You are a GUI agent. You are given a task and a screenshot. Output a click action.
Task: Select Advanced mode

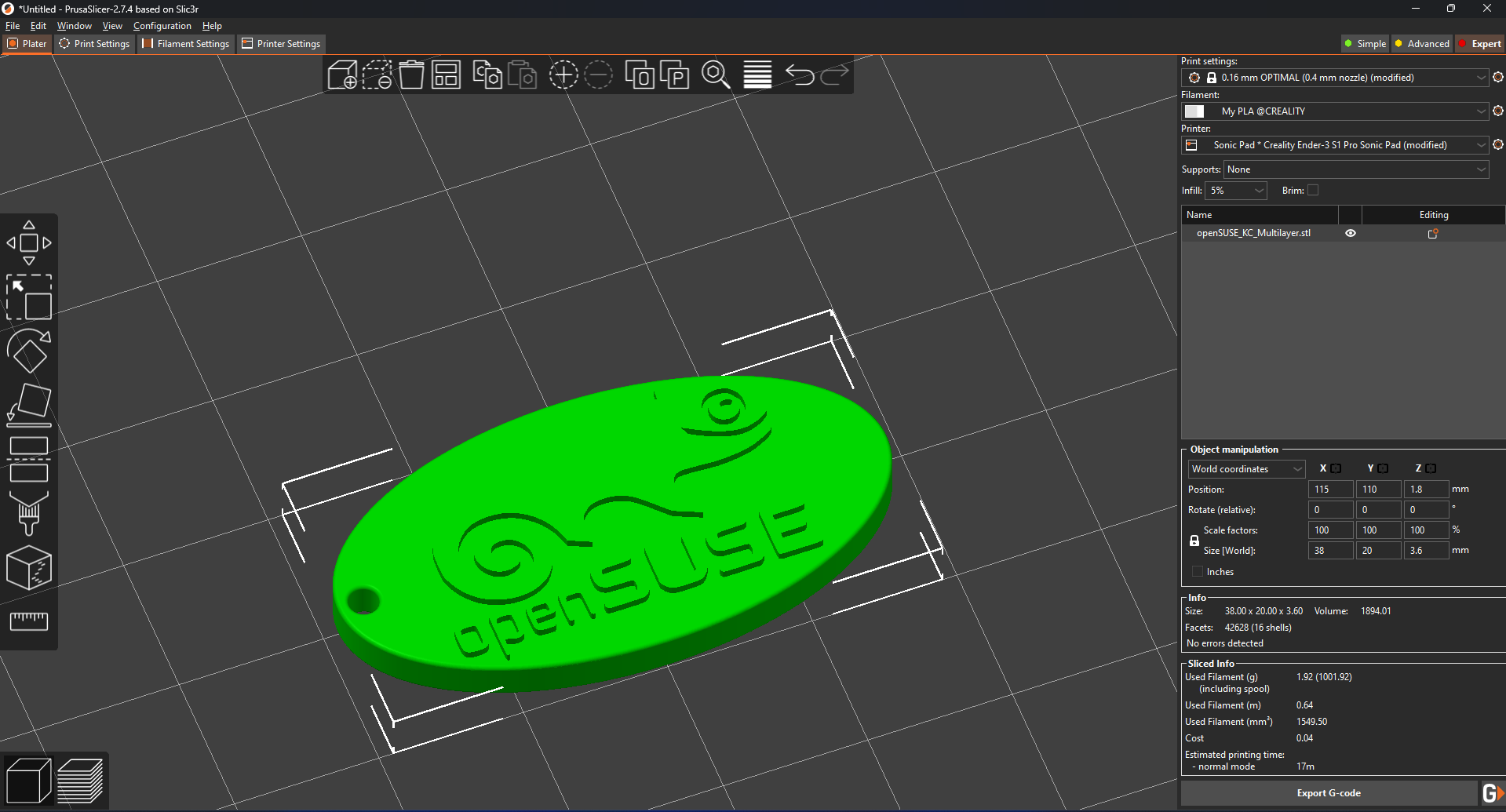pyautogui.click(x=1422, y=44)
